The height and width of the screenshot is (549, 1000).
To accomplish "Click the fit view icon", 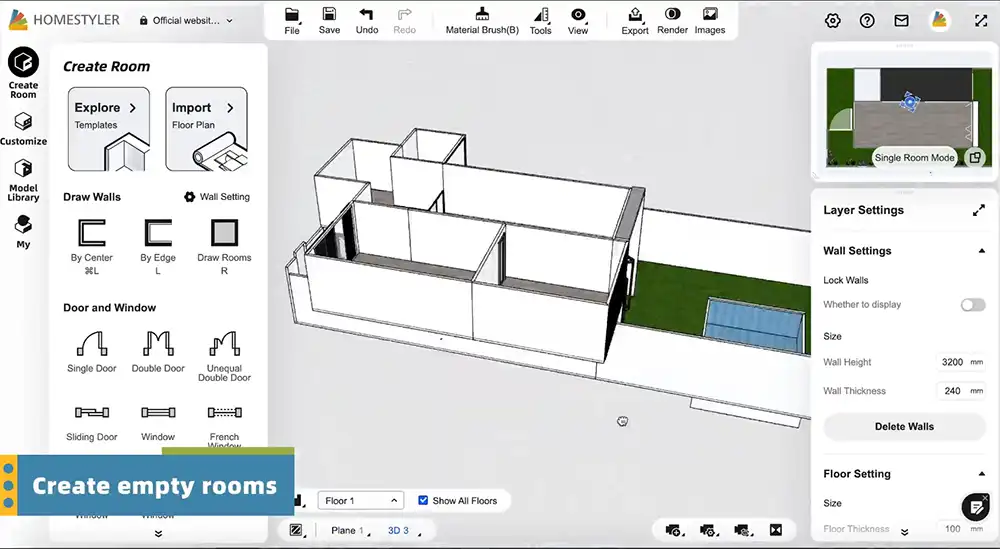I will (776, 530).
